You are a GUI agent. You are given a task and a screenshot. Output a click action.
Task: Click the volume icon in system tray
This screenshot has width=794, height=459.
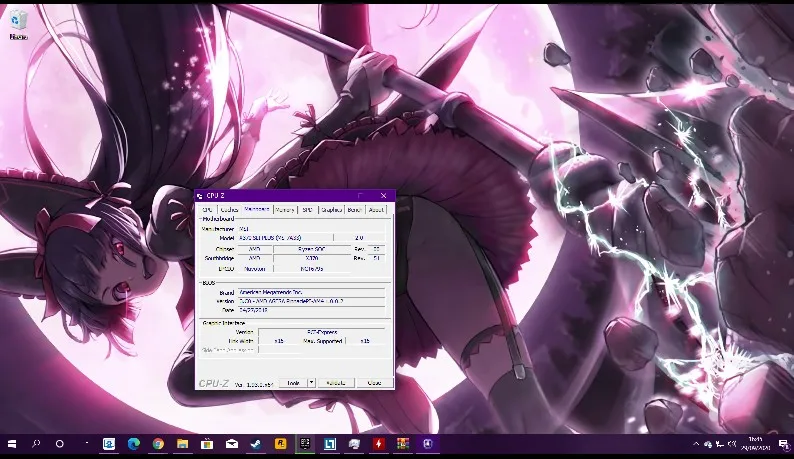(x=732, y=443)
